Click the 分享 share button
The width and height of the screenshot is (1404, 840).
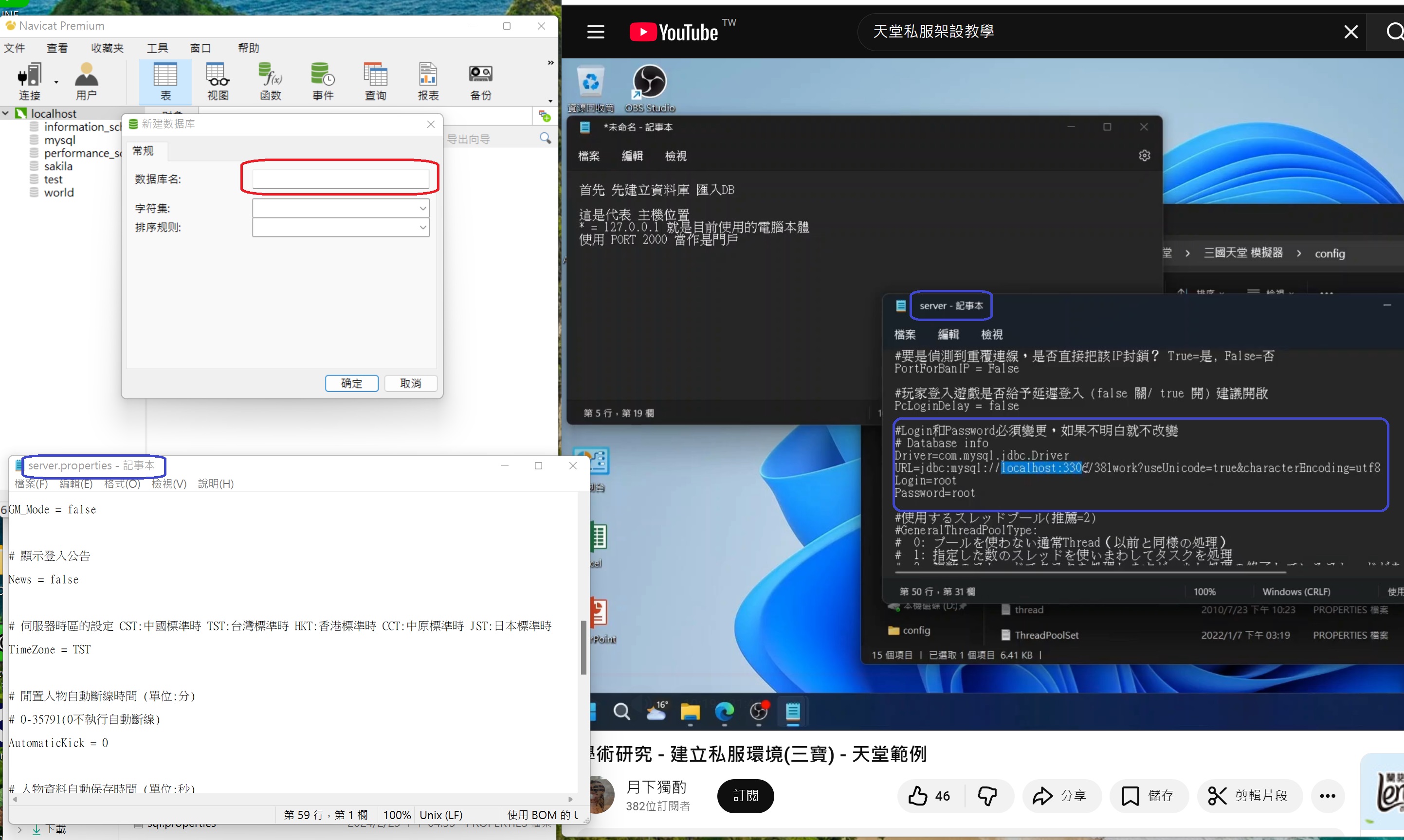1061,796
